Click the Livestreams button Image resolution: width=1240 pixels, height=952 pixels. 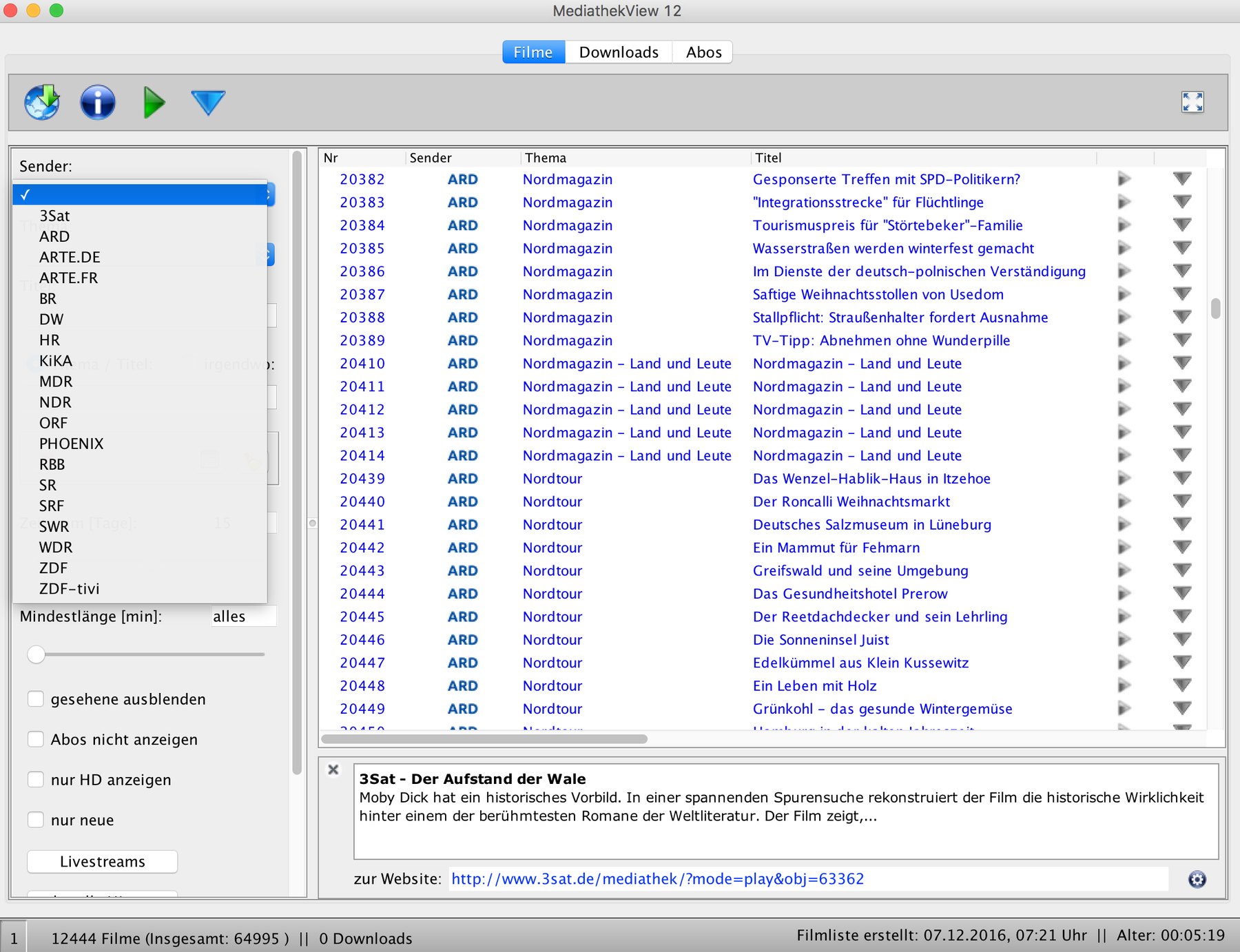click(x=102, y=862)
